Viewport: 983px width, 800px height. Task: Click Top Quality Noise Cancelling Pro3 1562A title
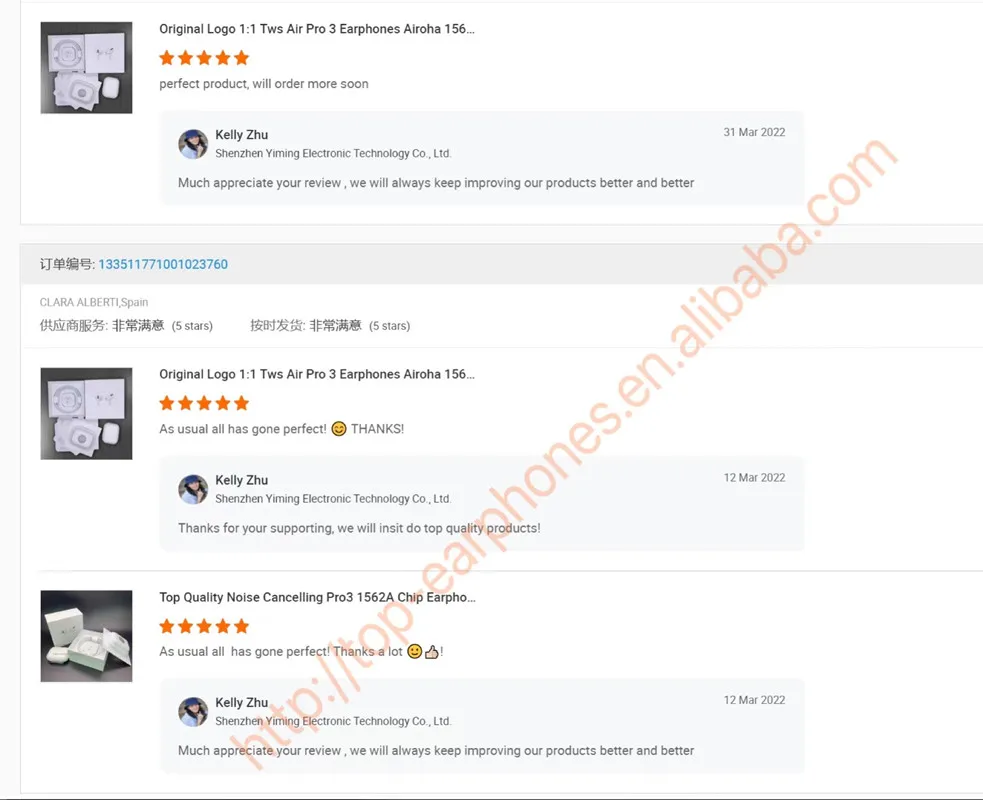(317, 597)
